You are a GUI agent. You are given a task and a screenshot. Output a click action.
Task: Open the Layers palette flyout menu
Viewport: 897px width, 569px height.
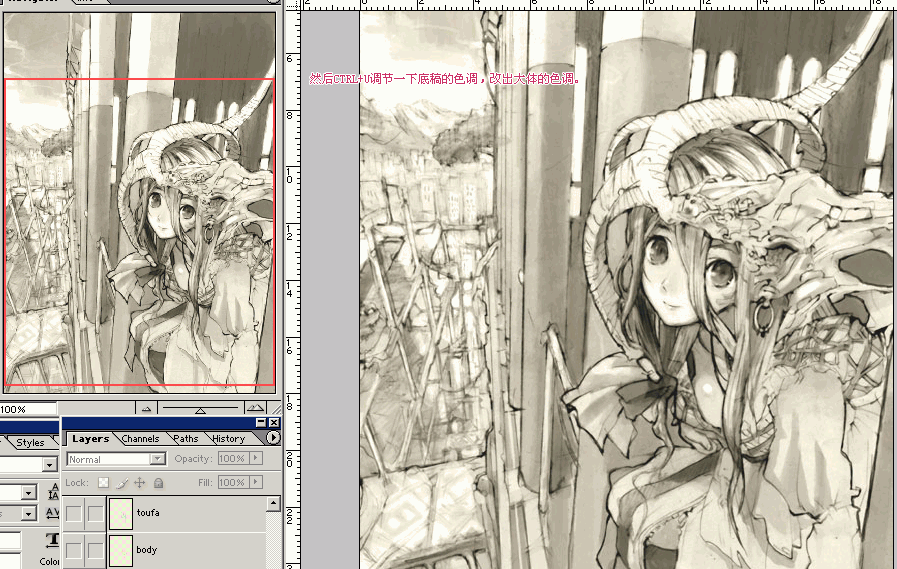click(x=273, y=438)
